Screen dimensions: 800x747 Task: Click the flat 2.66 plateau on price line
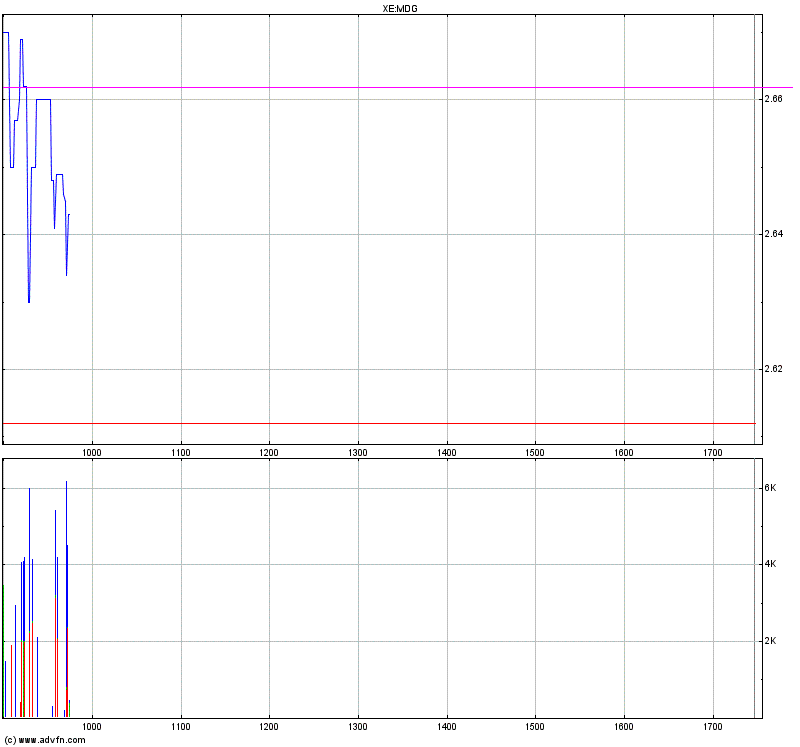[43, 100]
